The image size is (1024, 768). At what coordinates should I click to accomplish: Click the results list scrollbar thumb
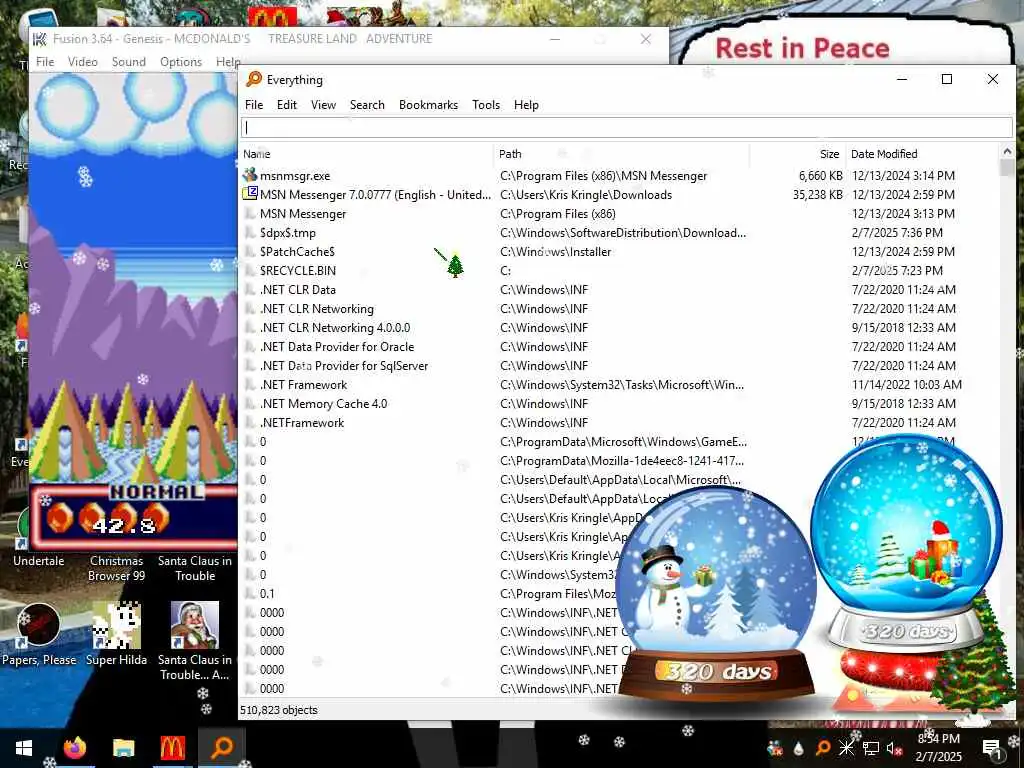coord(1006,167)
